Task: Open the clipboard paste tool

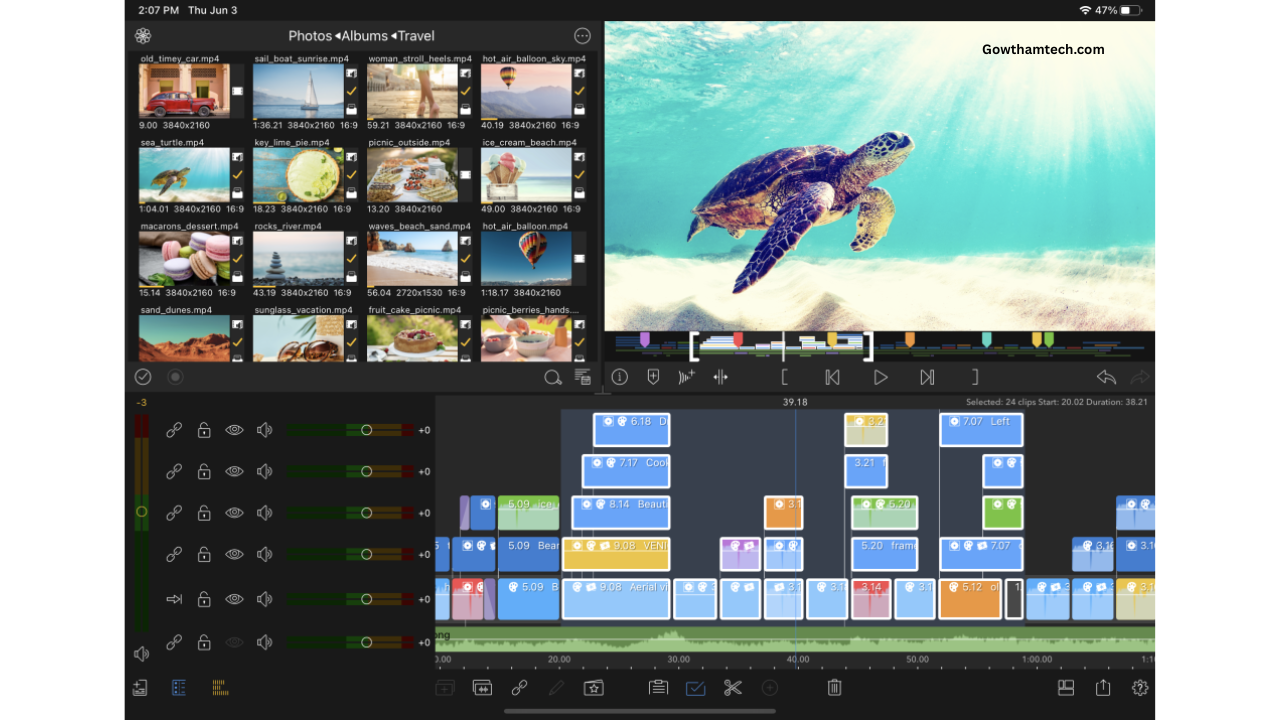Action: point(658,688)
